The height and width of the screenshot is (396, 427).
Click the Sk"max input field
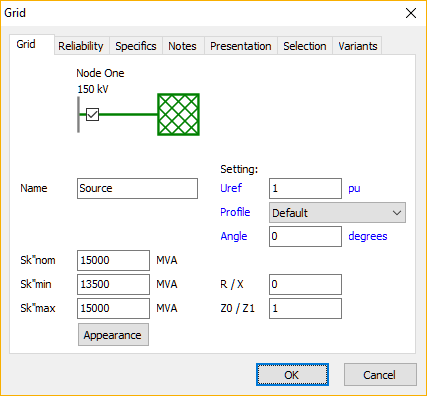[x=113, y=308]
